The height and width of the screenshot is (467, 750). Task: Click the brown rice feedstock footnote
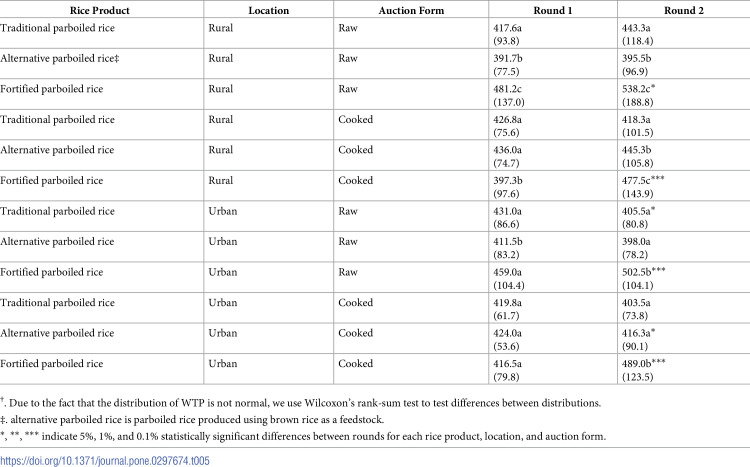click(192, 420)
